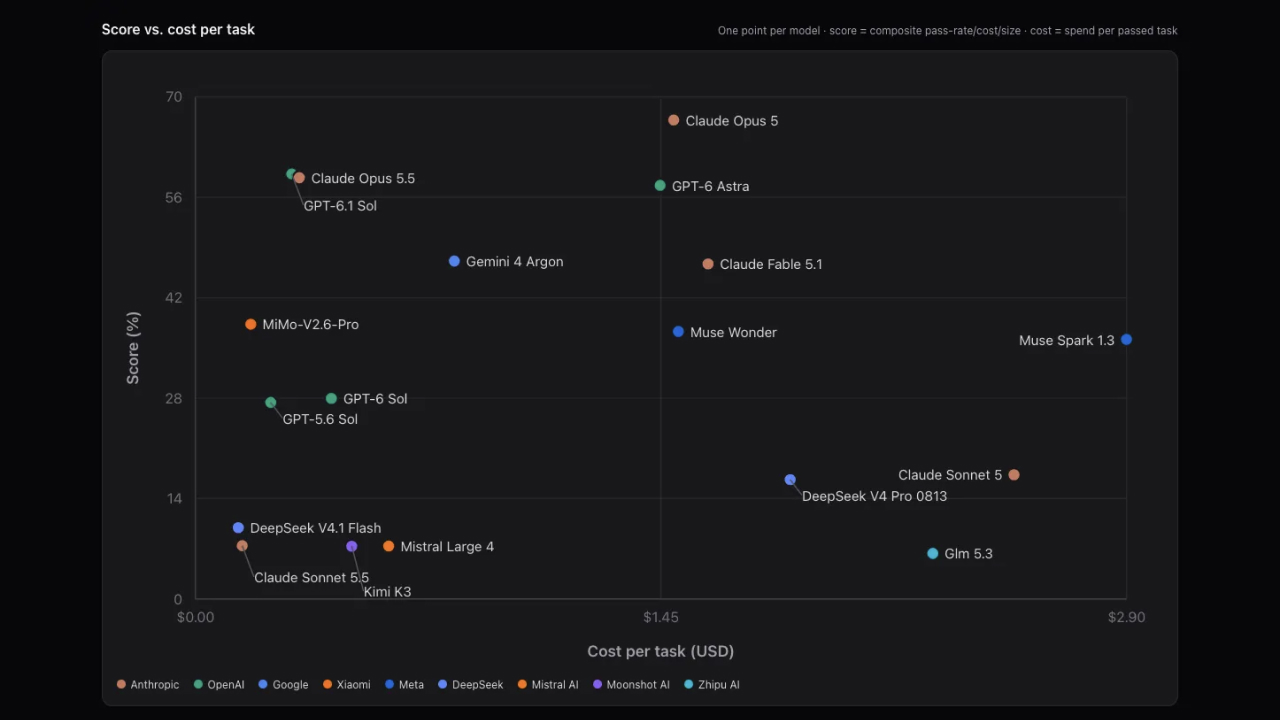Select the Moonshot AI legend entry
The height and width of the screenshot is (720, 1280).
point(631,685)
